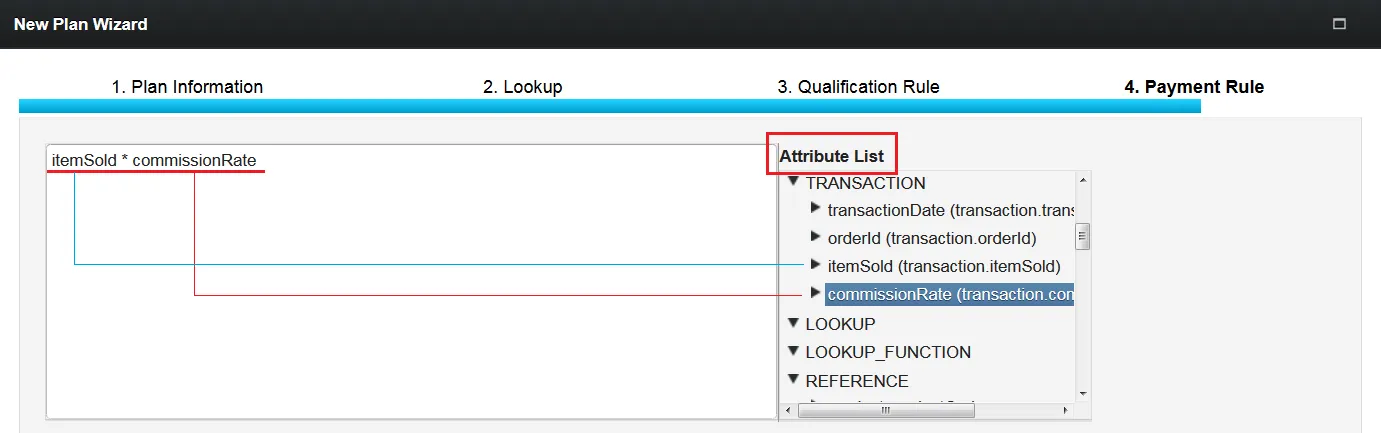Collapse the LOOKUP node

tap(793, 323)
